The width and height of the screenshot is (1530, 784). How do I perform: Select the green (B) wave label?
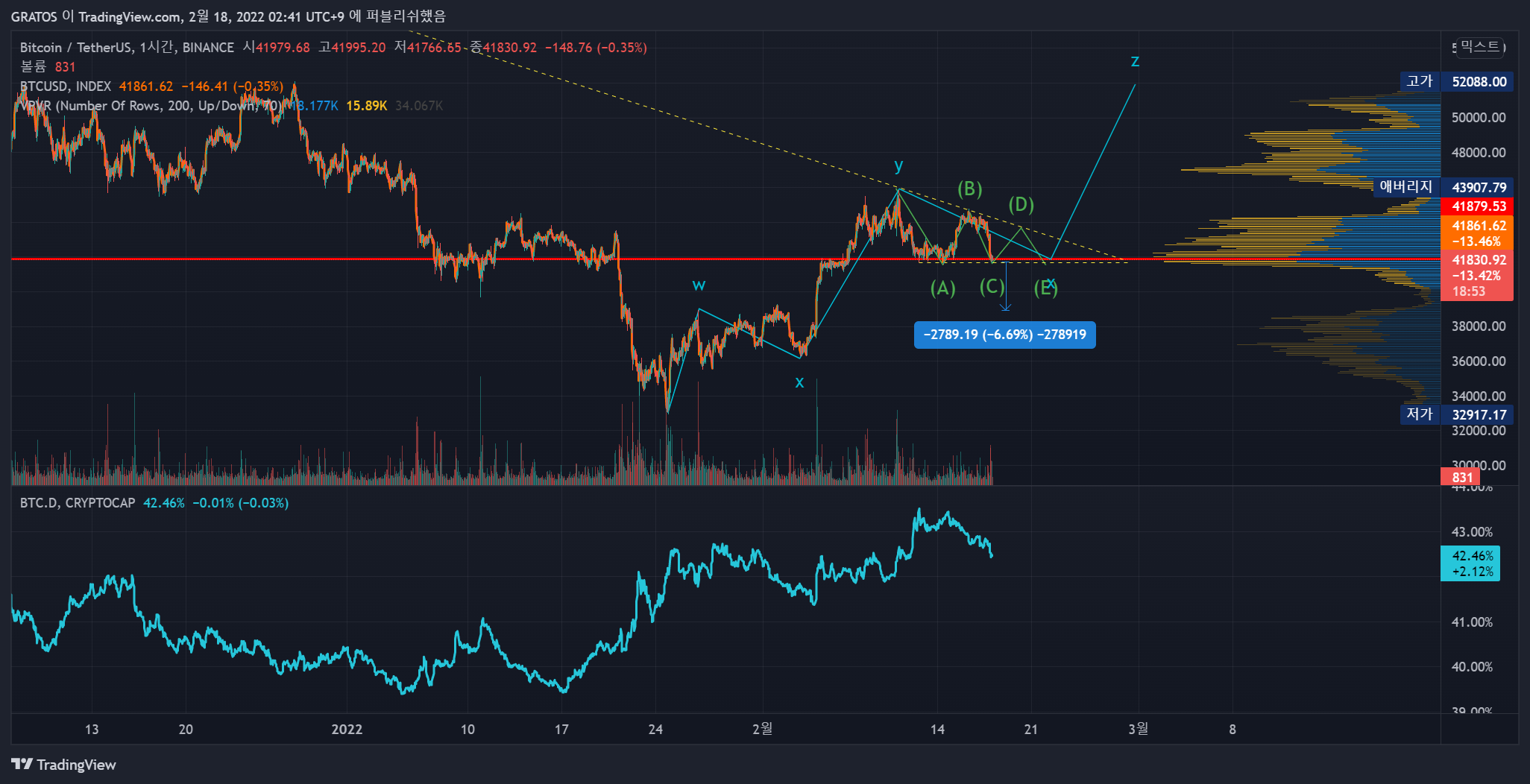coord(970,189)
